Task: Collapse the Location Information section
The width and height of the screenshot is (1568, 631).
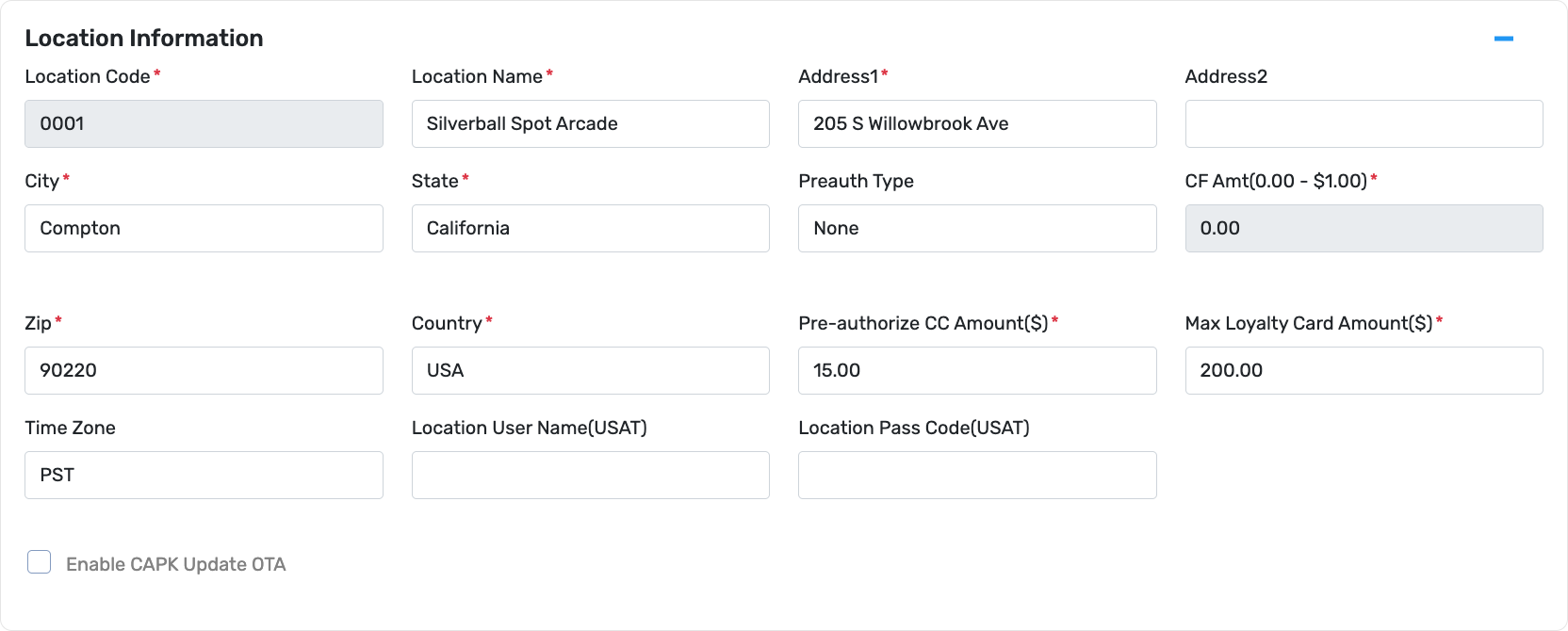Action: (1503, 39)
